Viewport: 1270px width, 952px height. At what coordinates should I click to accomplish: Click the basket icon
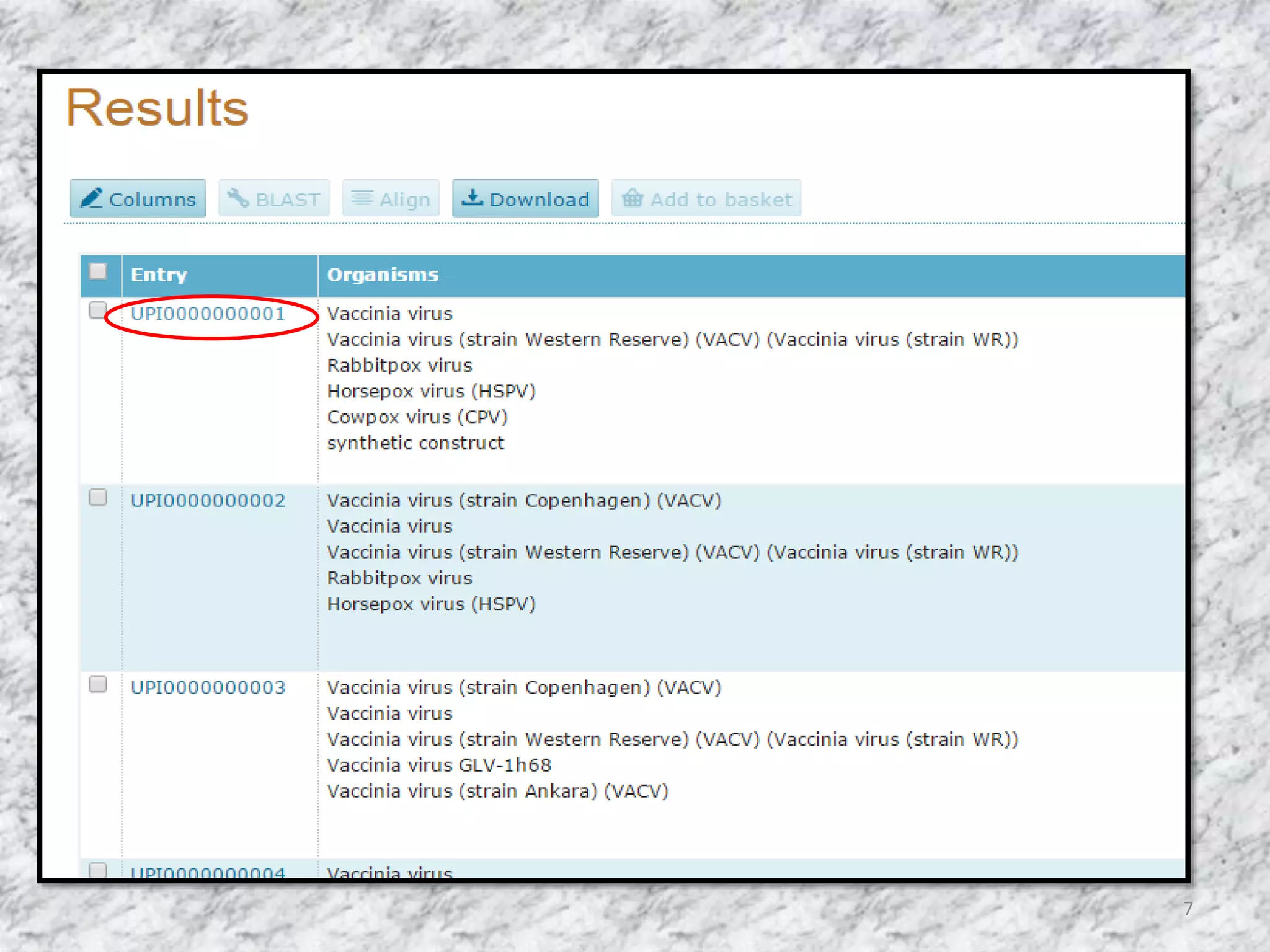(x=633, y=198)
